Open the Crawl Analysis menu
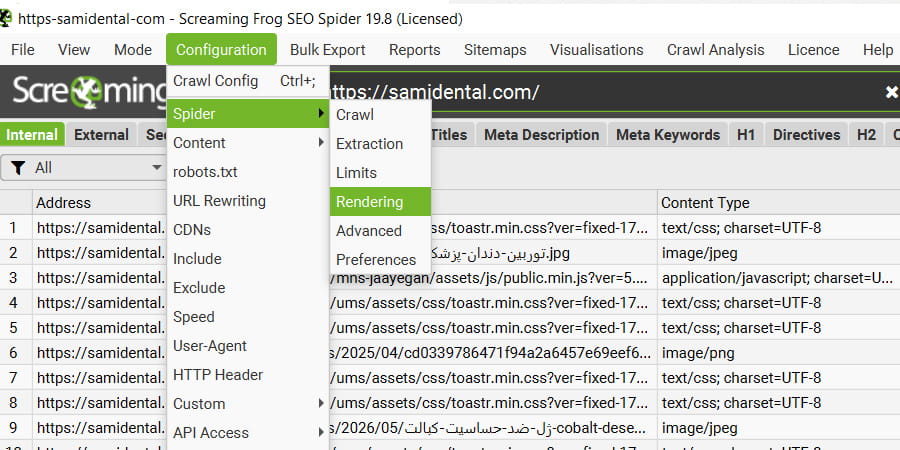This screenshot has height=450, width=900. 715,50
